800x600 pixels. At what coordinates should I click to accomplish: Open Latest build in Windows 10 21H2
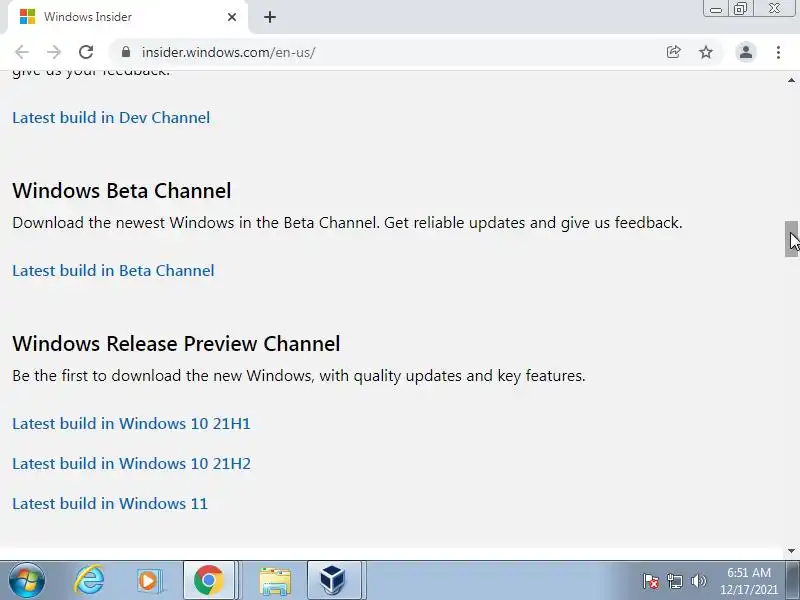click(132, 464)
